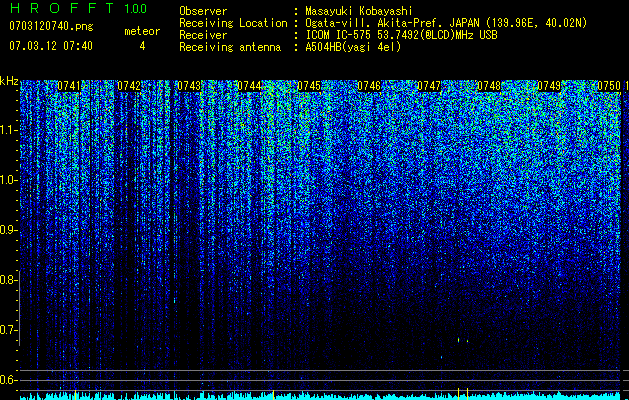Viewport: 629px width, 400px height.
Task: Click the 0747 time marker
Action: click(x=429, y=86)
